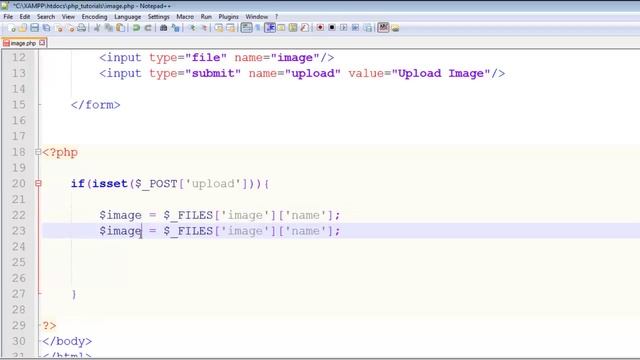Click the Paste toolbar icon
Screen dimensions: 640x360
click(x=120, y=28)
